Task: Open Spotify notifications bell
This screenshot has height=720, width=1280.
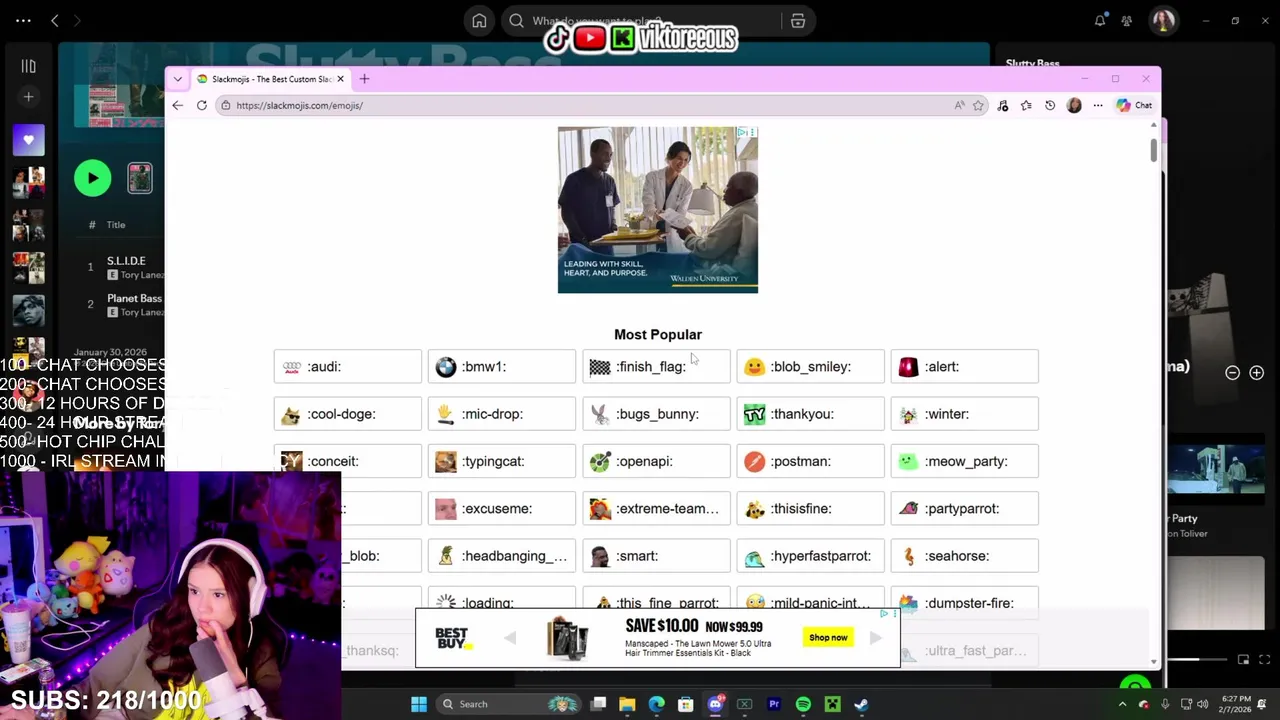Action: coord(1100,21)
